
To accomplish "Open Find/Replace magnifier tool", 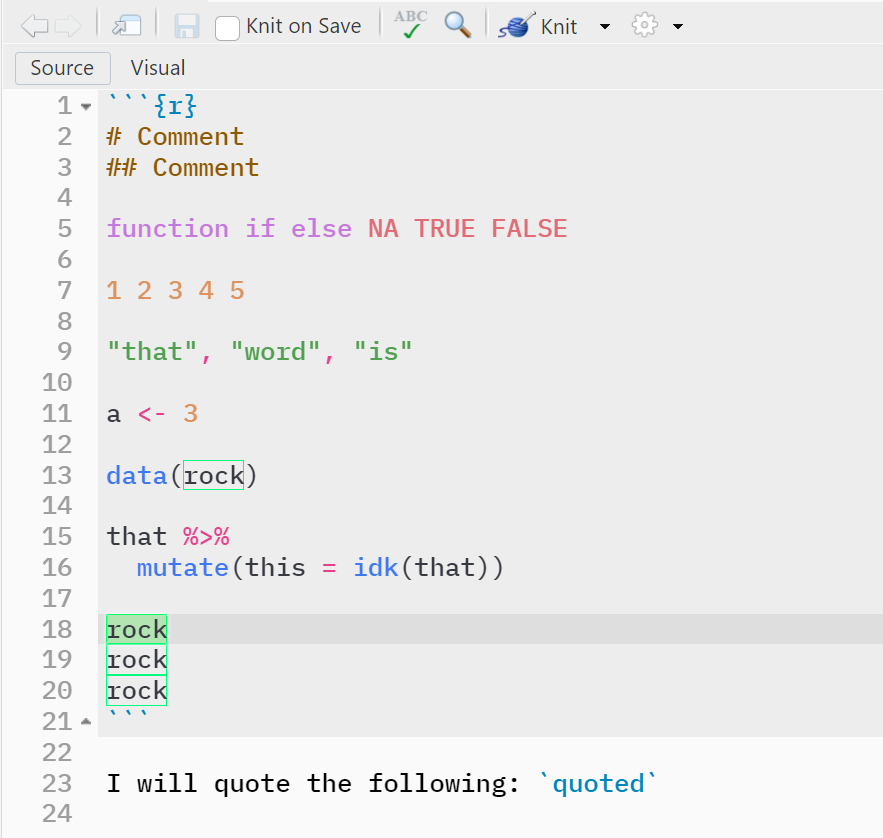I will [457, 25].
